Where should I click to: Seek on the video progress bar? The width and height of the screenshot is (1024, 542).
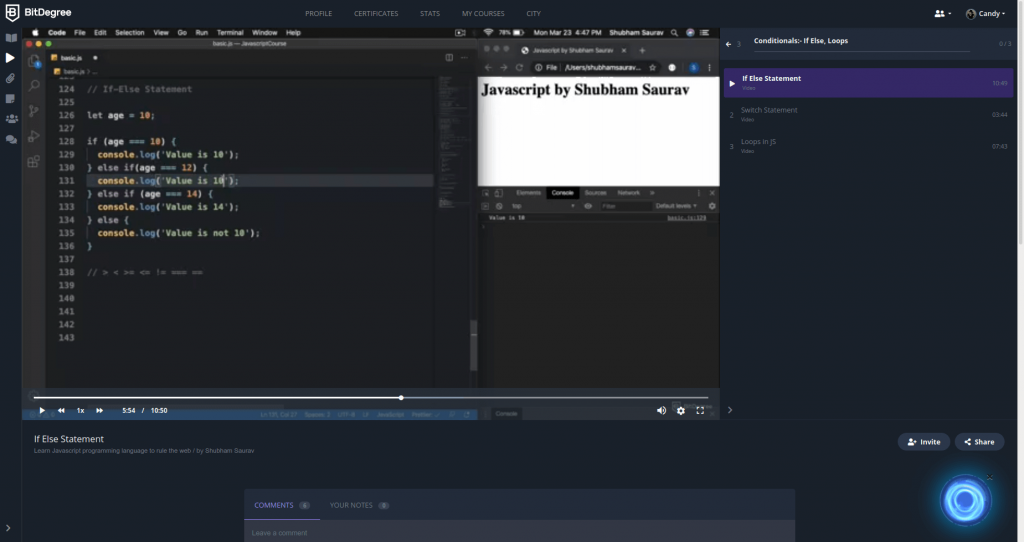371,397
